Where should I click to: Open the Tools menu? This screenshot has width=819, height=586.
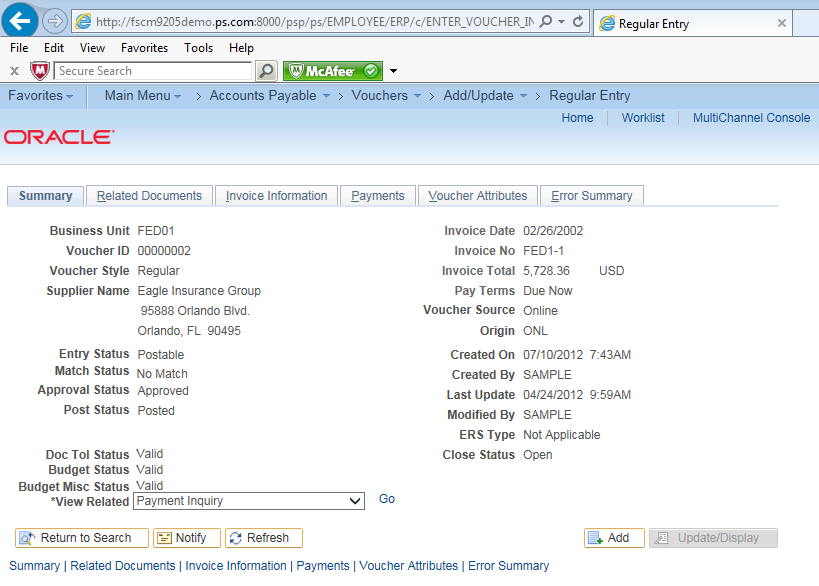(198, 47)
